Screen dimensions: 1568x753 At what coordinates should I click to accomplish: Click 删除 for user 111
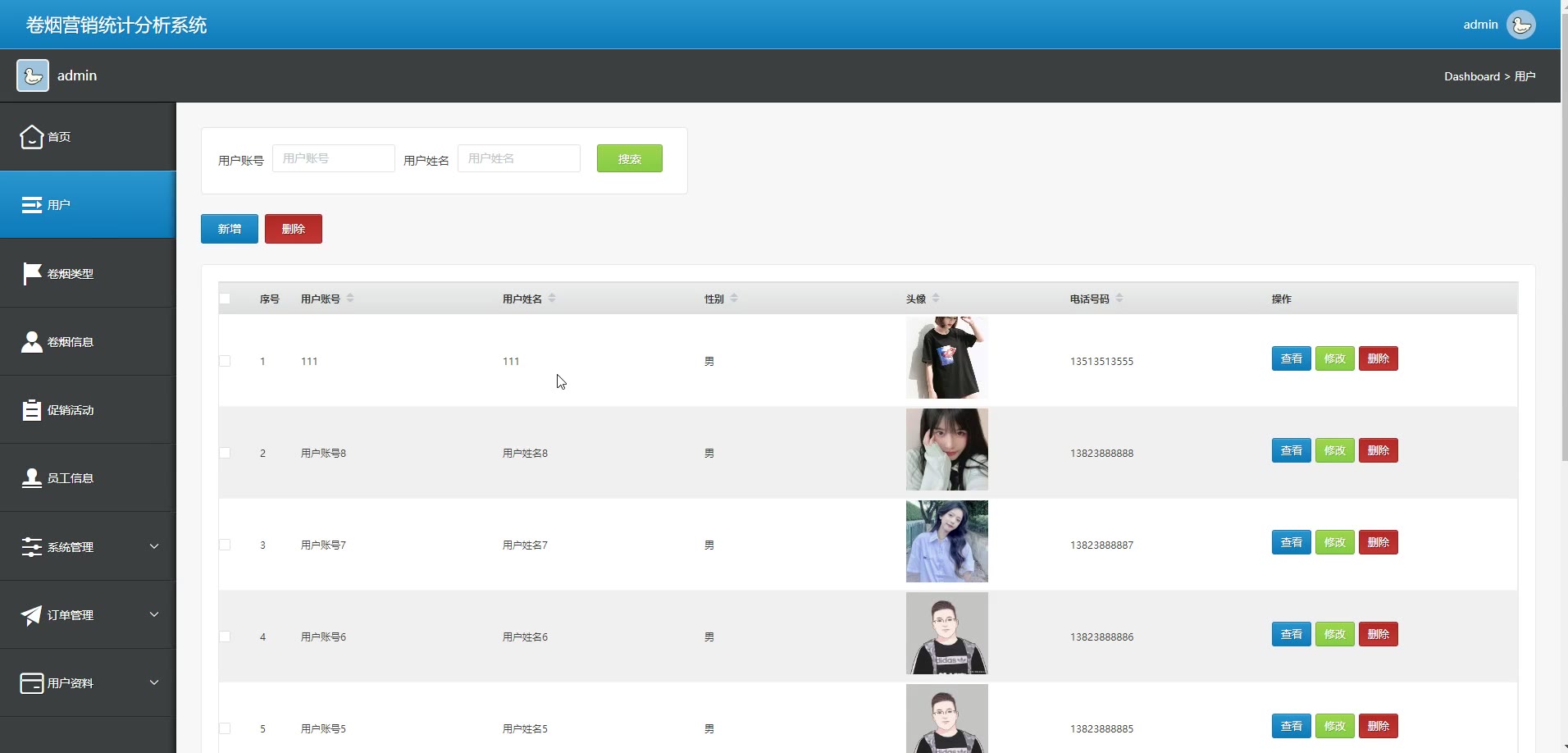coord(1379,358)
